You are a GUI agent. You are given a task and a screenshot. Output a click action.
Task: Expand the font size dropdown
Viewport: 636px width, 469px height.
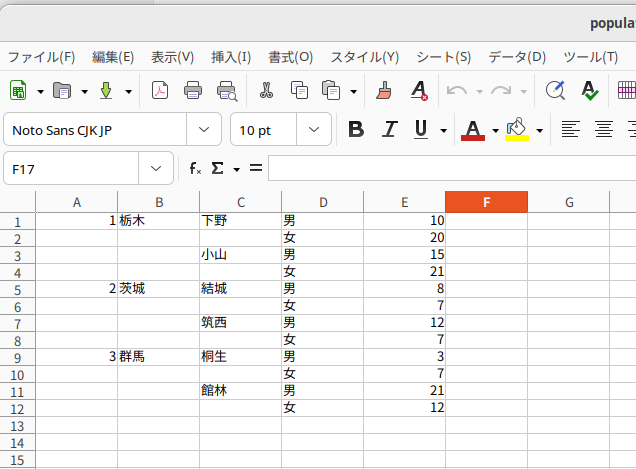point(314,130)
